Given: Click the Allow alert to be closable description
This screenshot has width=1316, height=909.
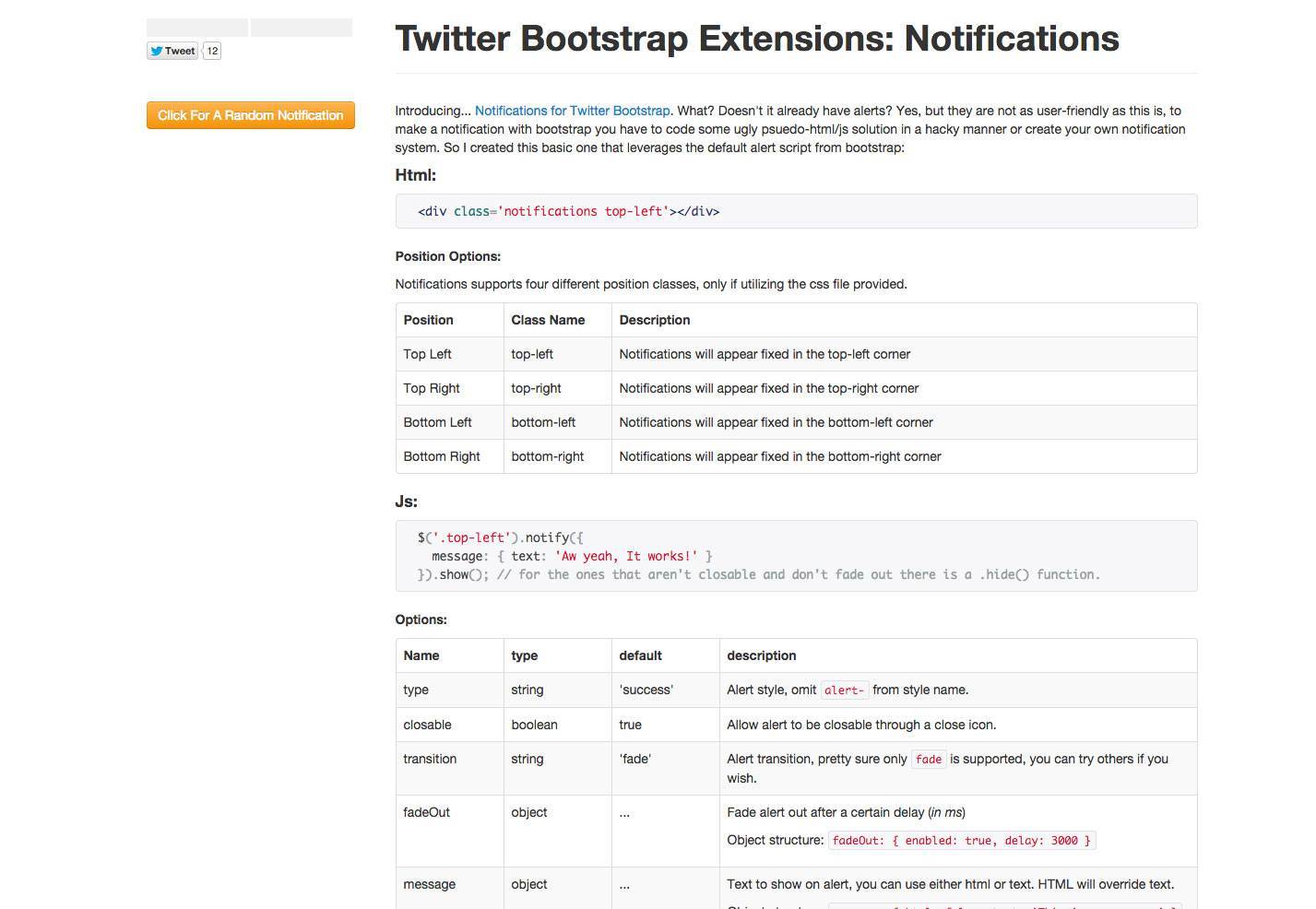Looking at the screenshot, I should pos(861,725).
